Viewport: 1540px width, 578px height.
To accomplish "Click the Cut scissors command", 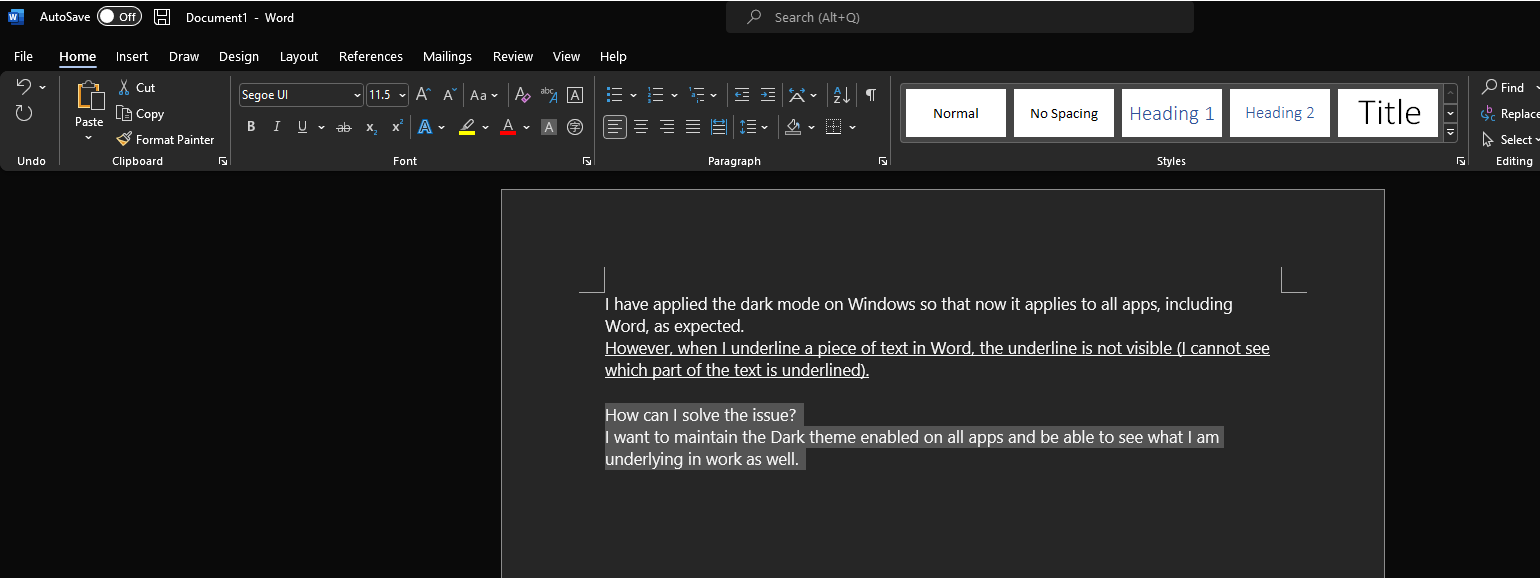I will (136, 87).
